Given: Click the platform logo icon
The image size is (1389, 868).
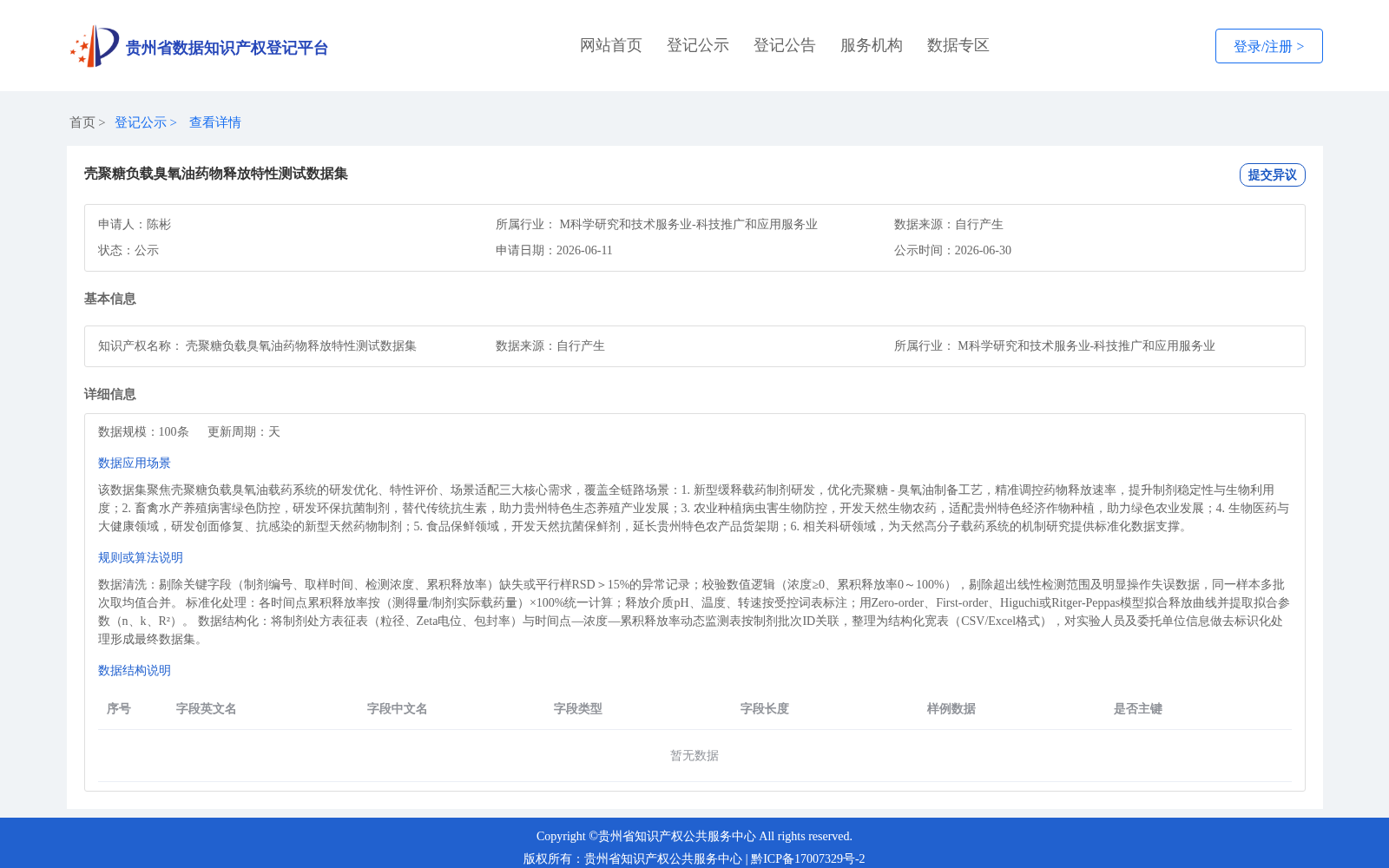Looking at the screenshot, I should 95,46.
